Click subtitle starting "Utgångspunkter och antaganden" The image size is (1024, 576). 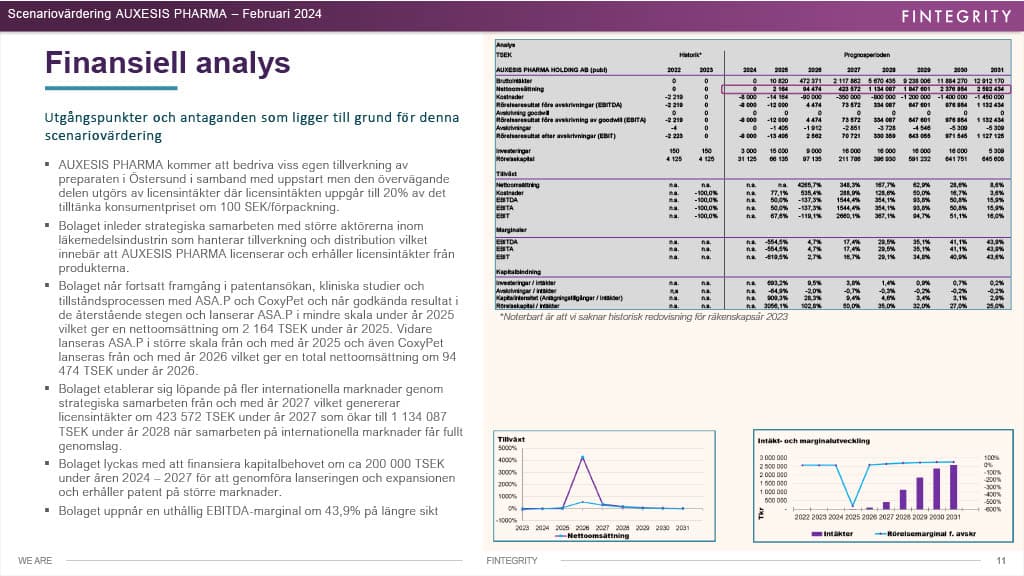[x=251, y=126]
